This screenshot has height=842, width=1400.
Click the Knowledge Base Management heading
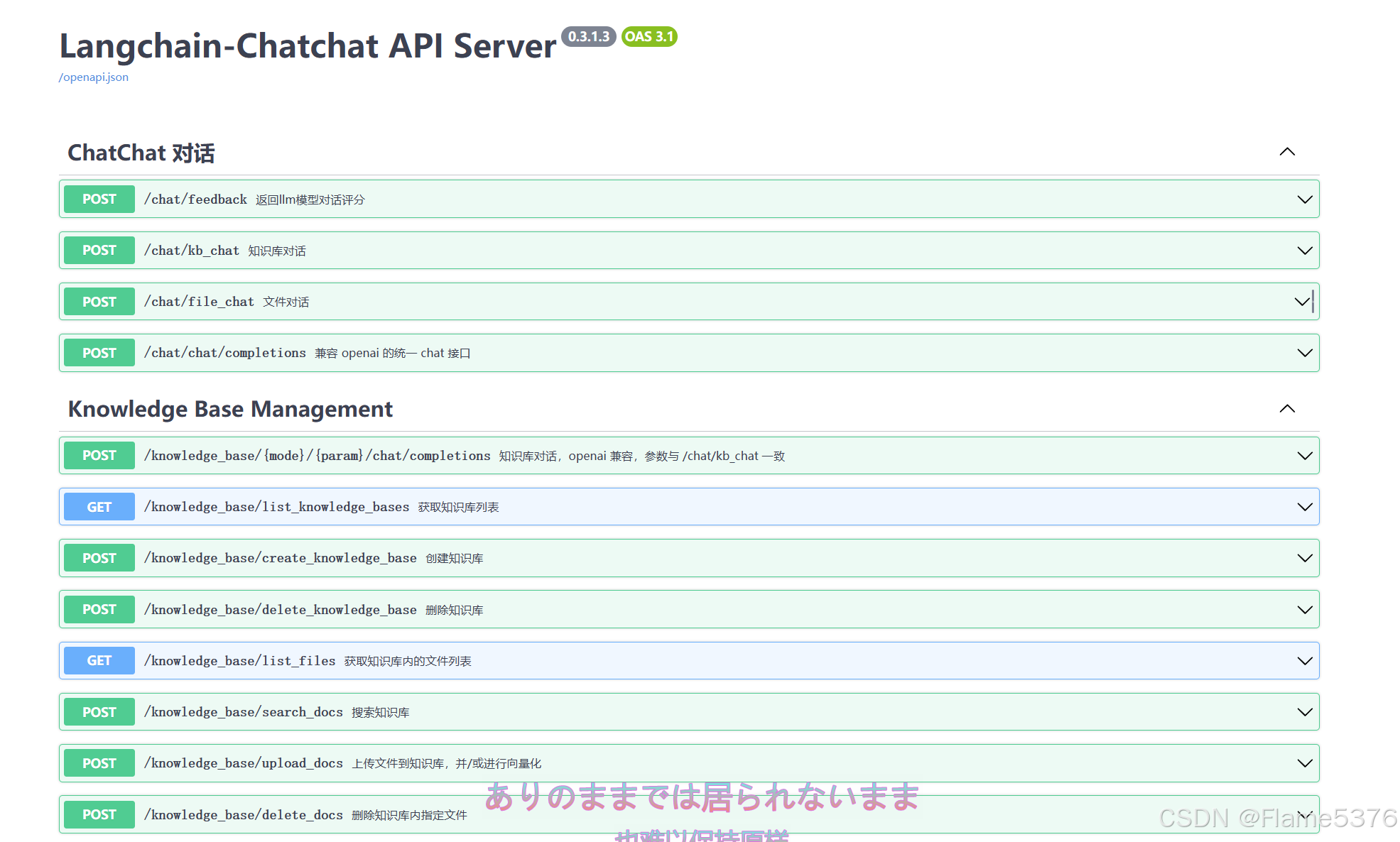pos(229,409)
